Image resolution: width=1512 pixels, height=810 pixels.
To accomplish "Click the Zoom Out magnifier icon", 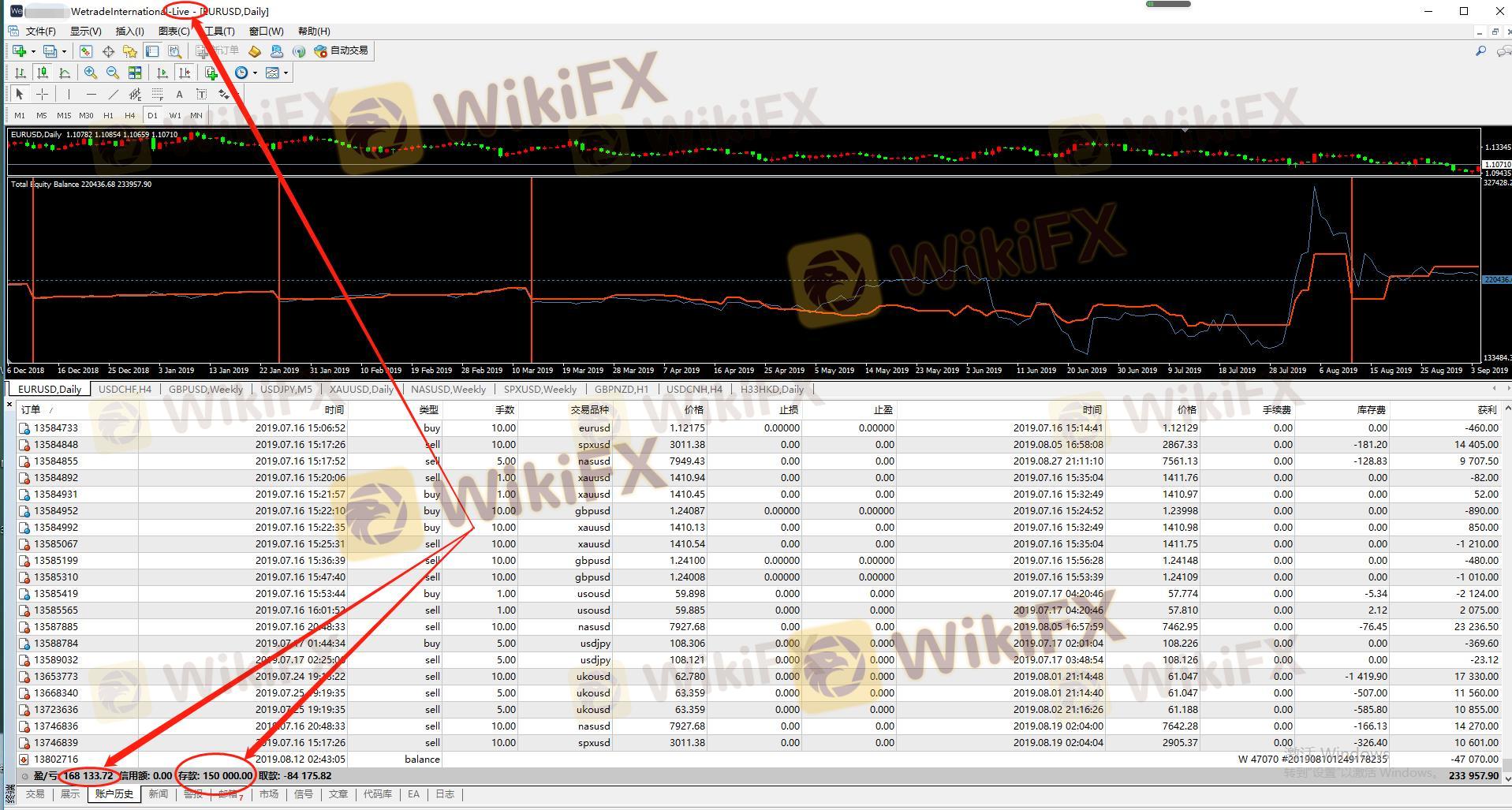I will pyautogui.click(x=113, y=73).
